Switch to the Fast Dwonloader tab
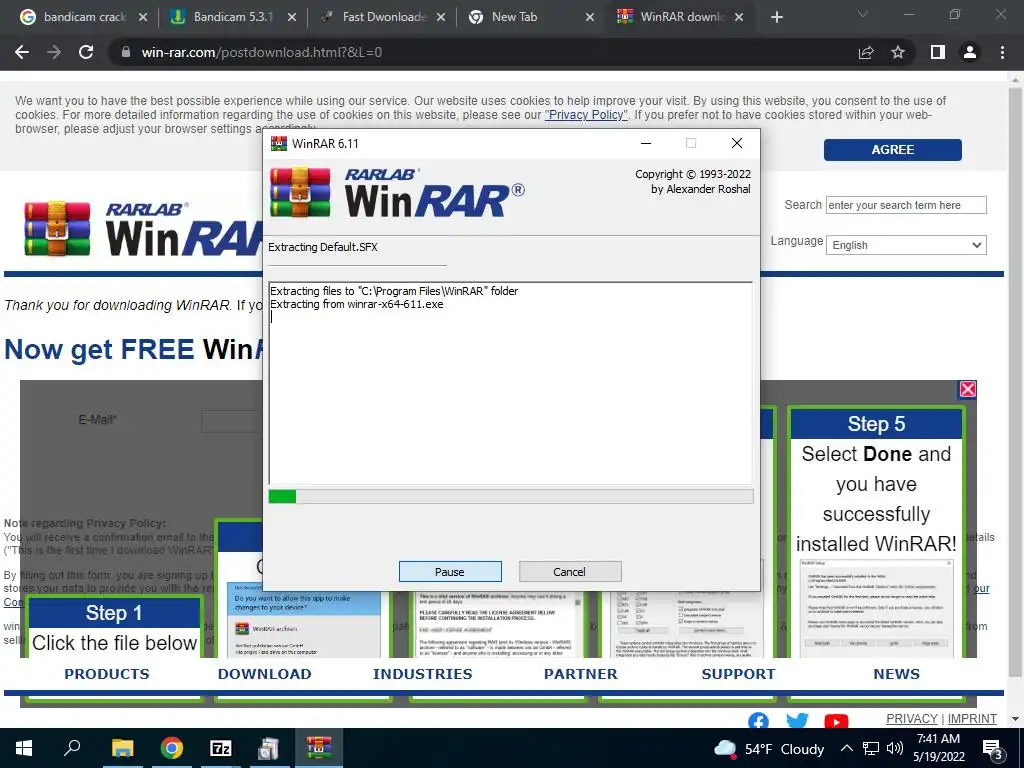This screenshot has width=1024, height=768. click(x=383, y=17)
